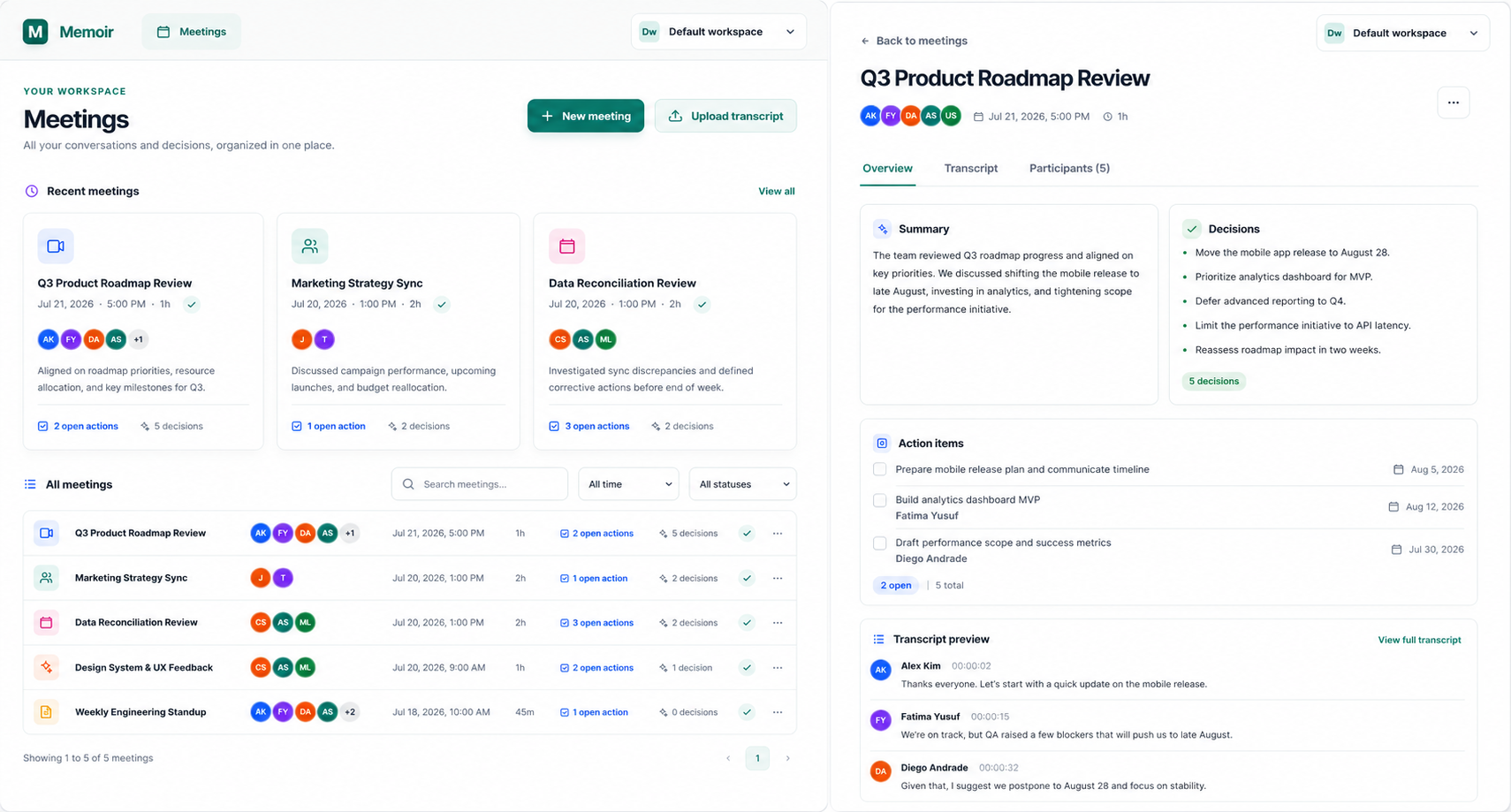Open the Q3 Product Roadmap card video icon
1511x812 pixels.
[56, 247]
